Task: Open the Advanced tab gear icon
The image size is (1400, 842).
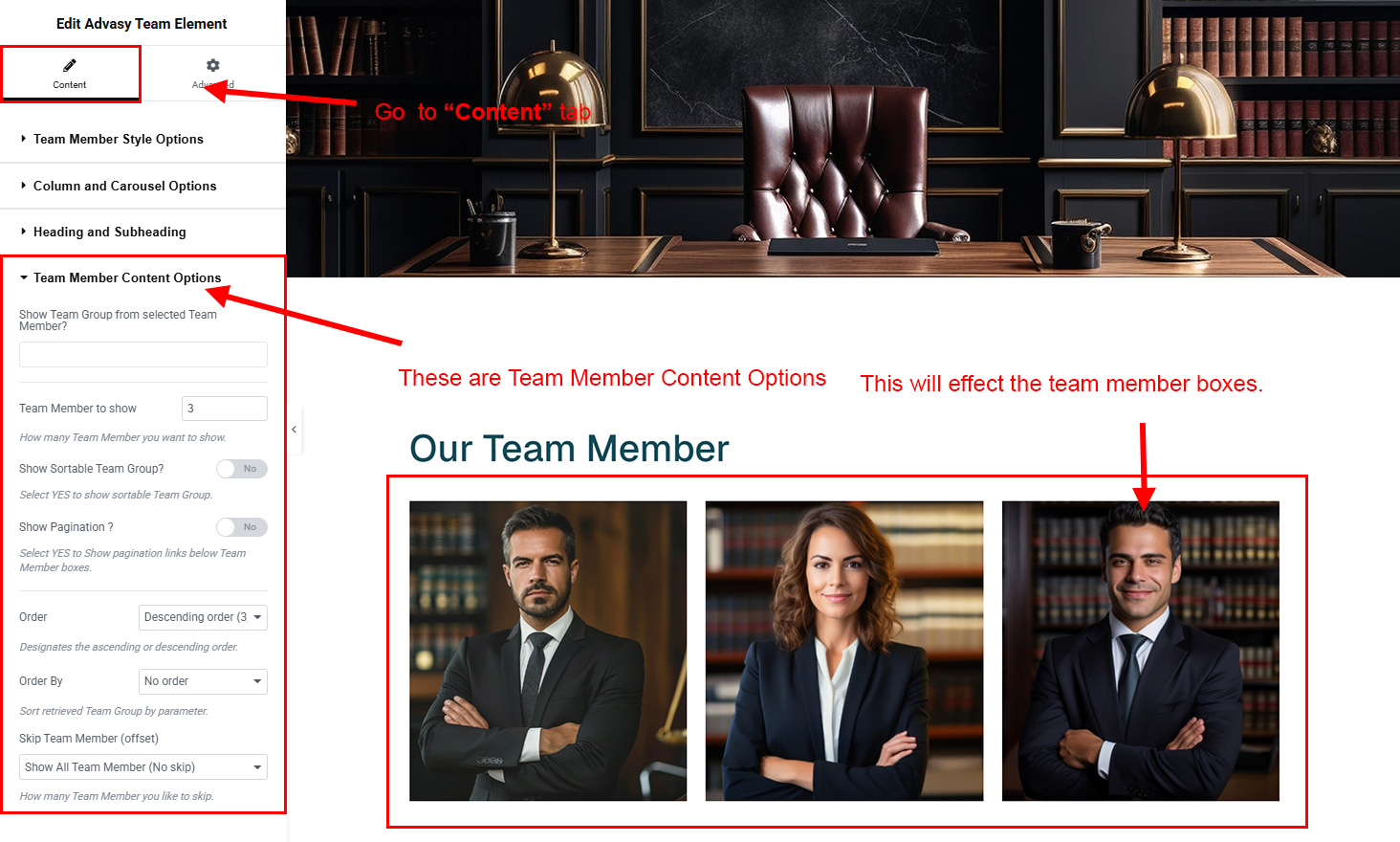Action: click(x=213, y=65)
